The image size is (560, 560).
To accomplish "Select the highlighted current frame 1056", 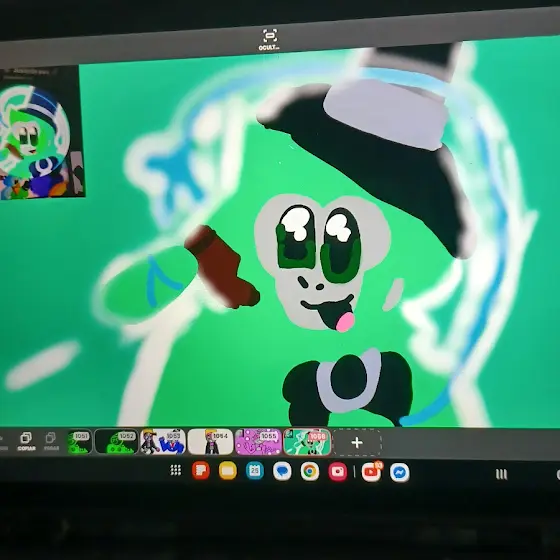I will click(x=307, y=442).
